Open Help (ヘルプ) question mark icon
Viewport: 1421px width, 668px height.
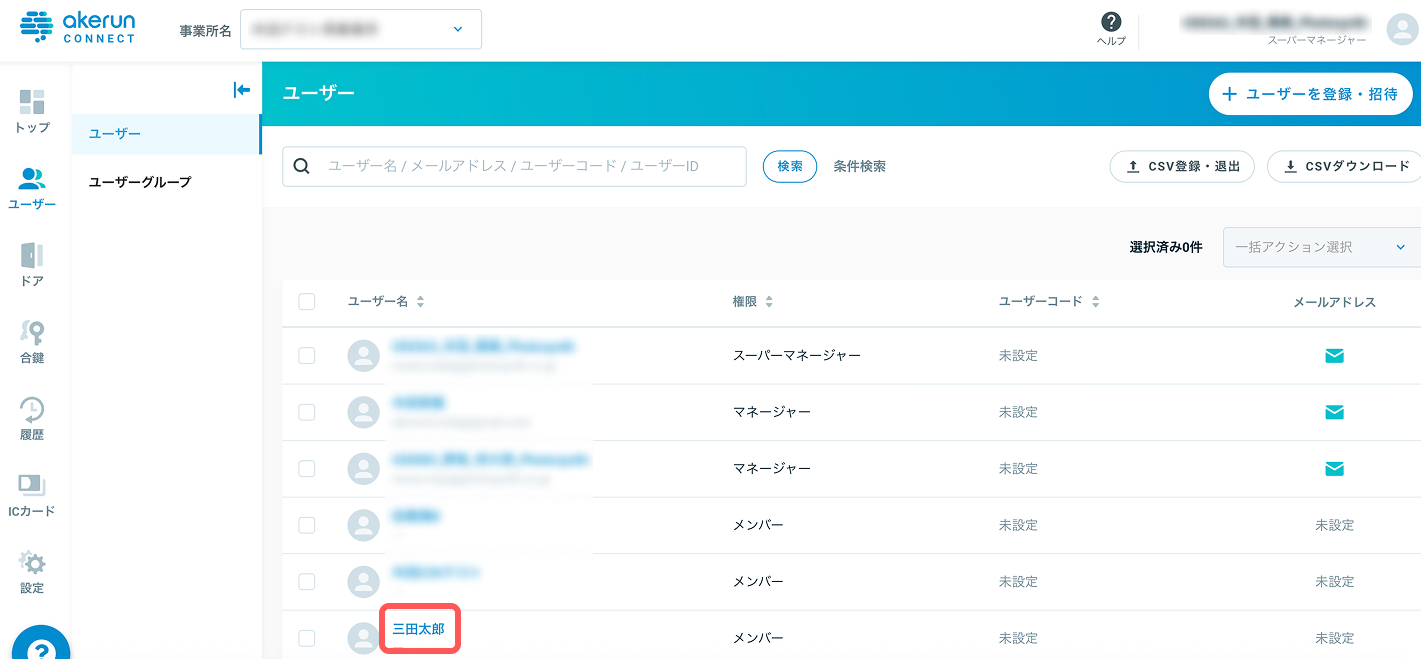click(x=1110, y=23)
